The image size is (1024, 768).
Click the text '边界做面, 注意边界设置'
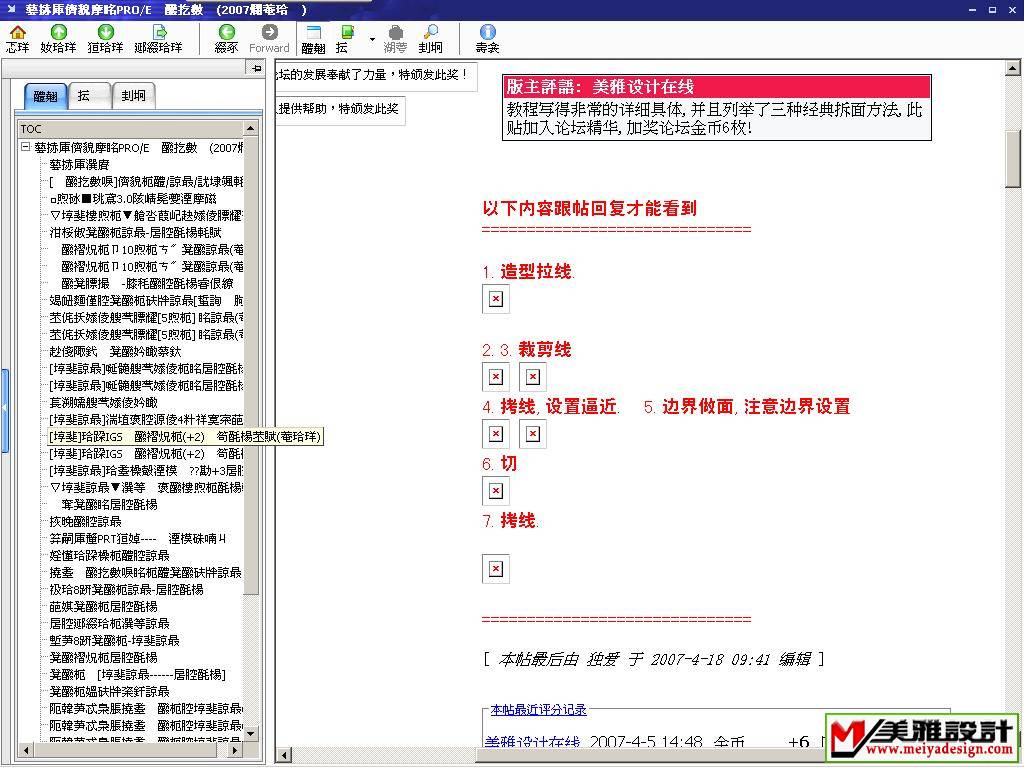coord(756,407)
